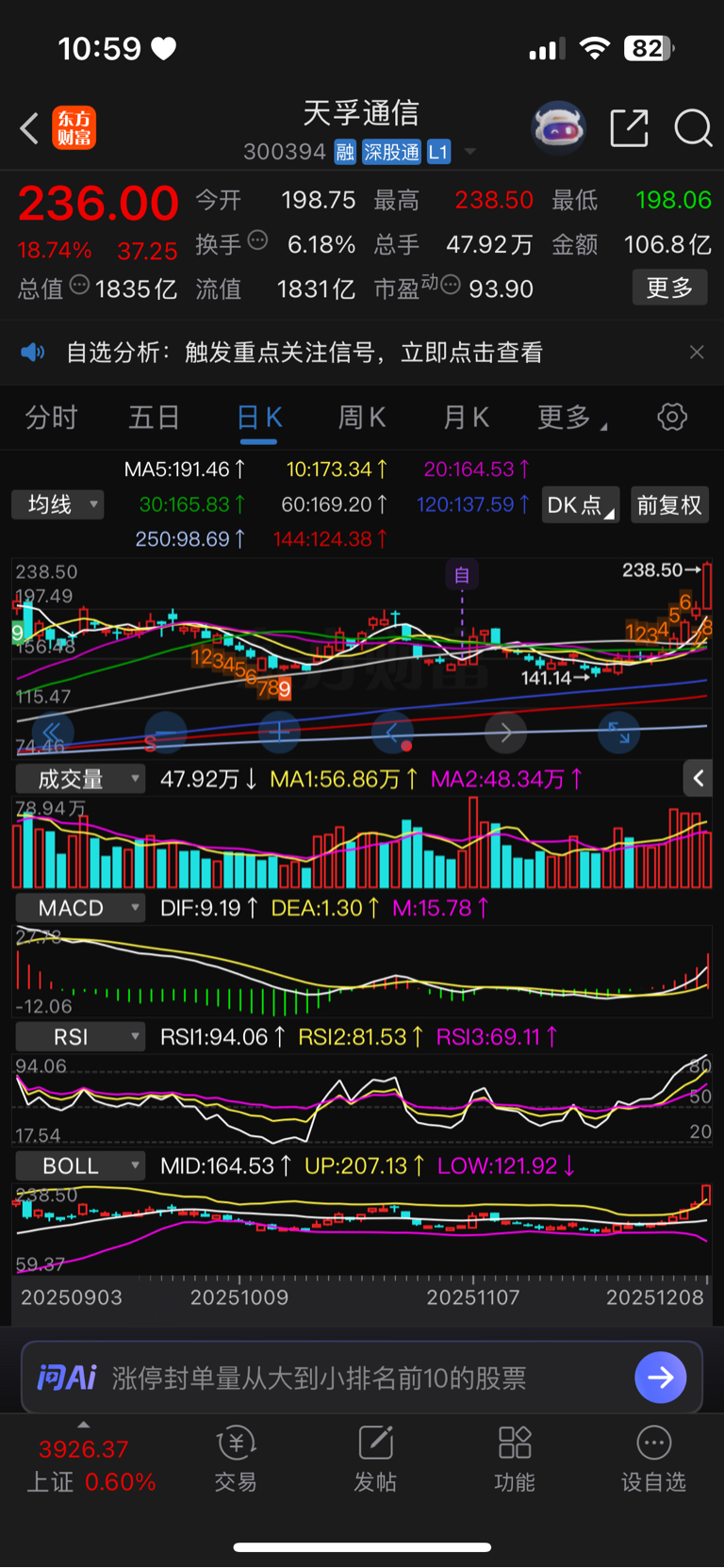Tap the 20:164.53 moving average label
This screenshot has width=724, height=1568.
click(477, 469)
